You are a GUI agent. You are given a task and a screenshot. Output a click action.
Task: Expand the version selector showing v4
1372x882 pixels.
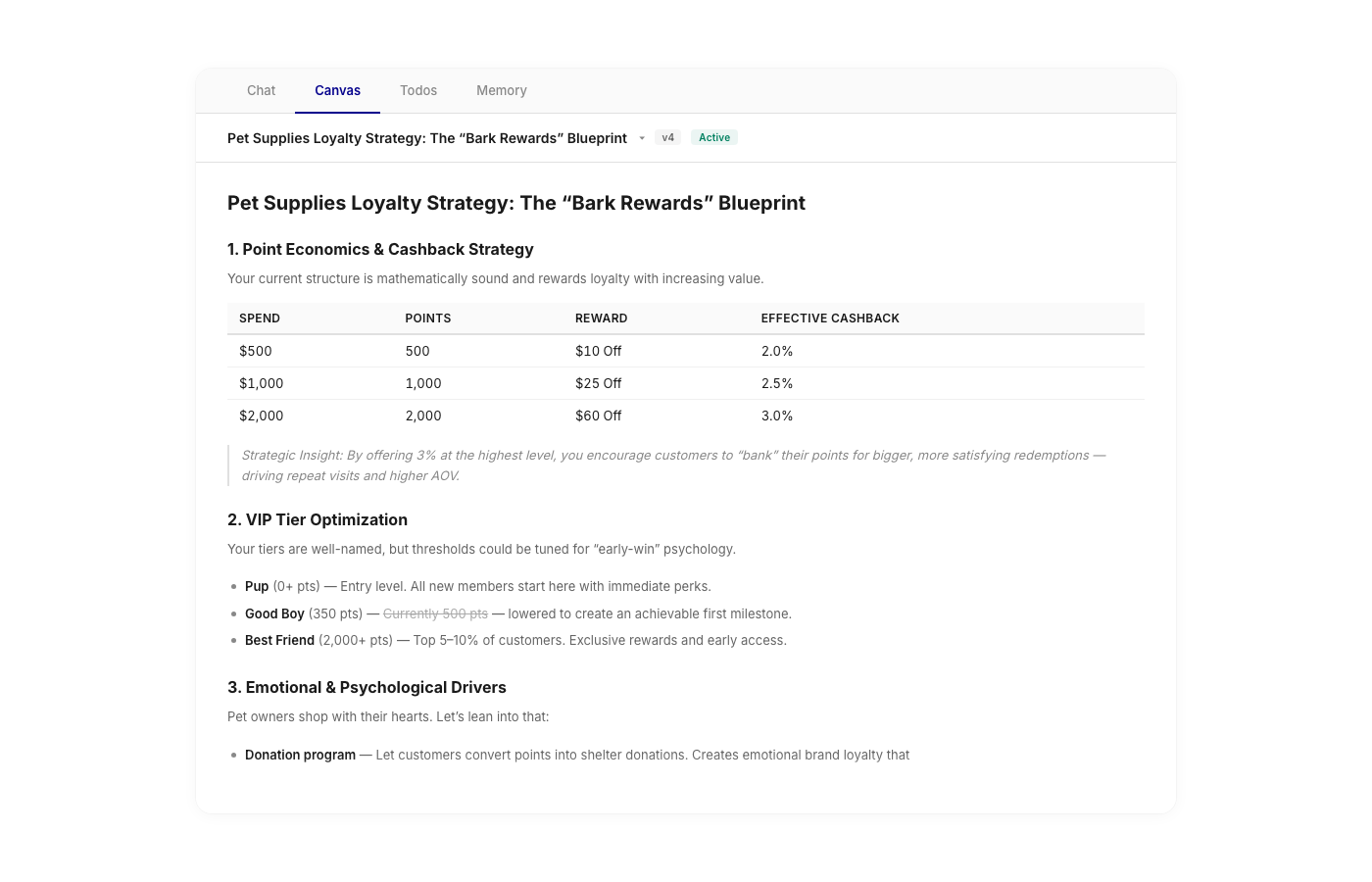pos(668,137)
